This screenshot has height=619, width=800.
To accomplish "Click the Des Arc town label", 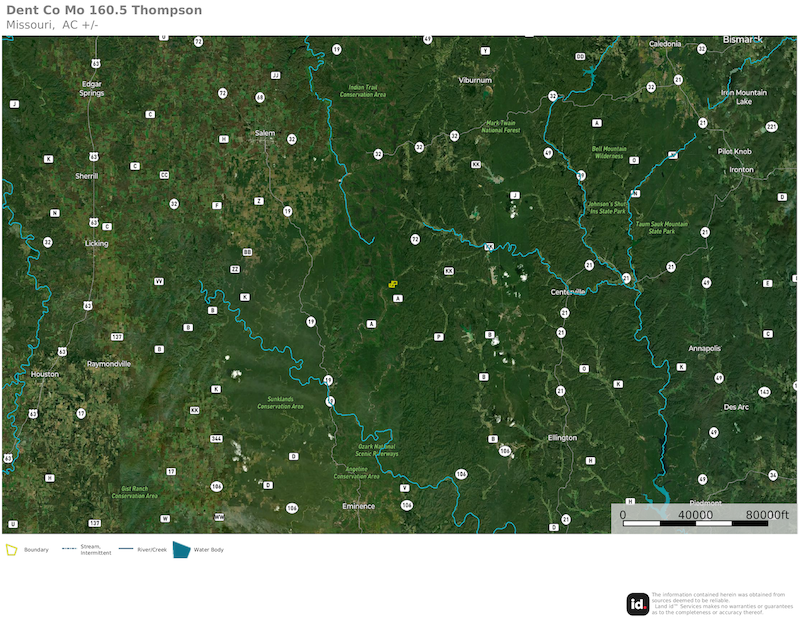I will [x=736, y=407].
